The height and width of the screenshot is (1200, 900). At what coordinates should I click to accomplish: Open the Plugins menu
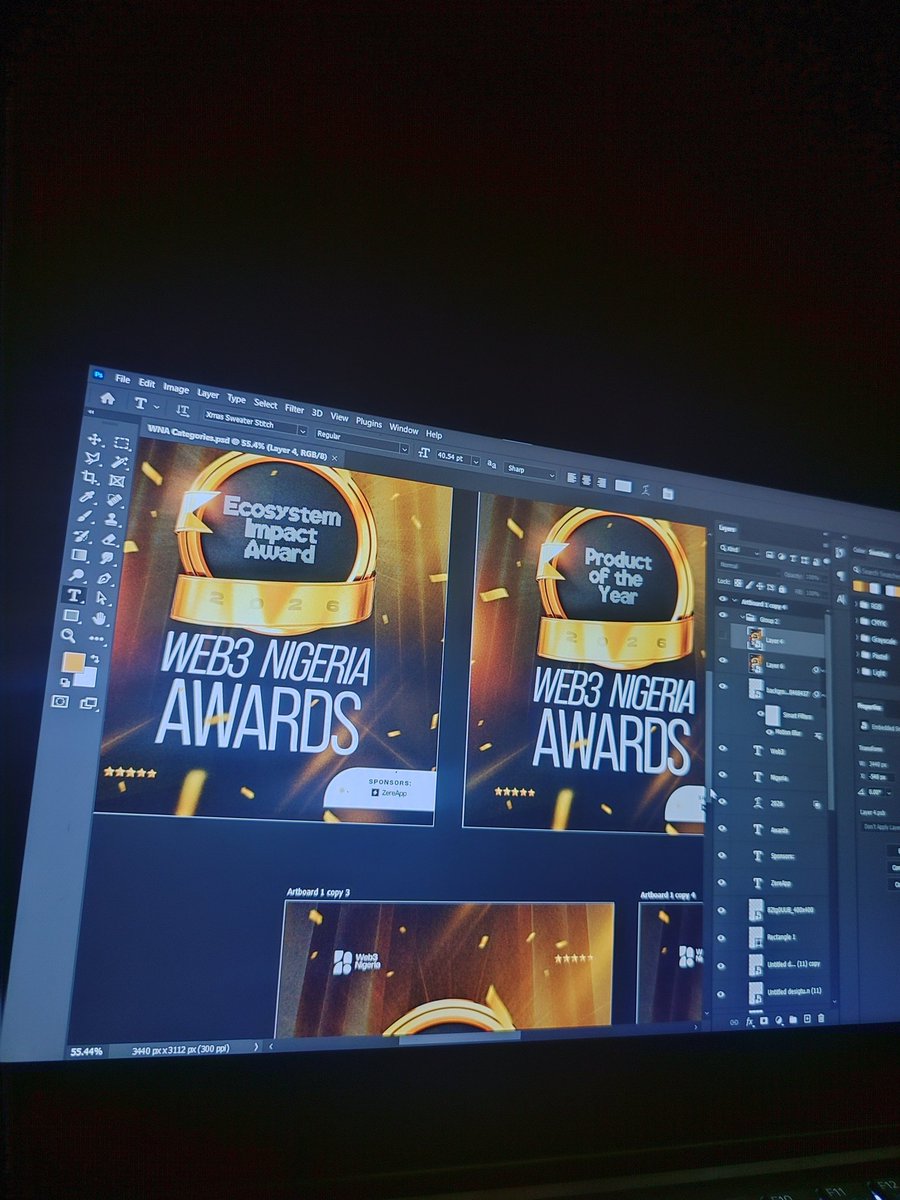(x=369, y=422)
